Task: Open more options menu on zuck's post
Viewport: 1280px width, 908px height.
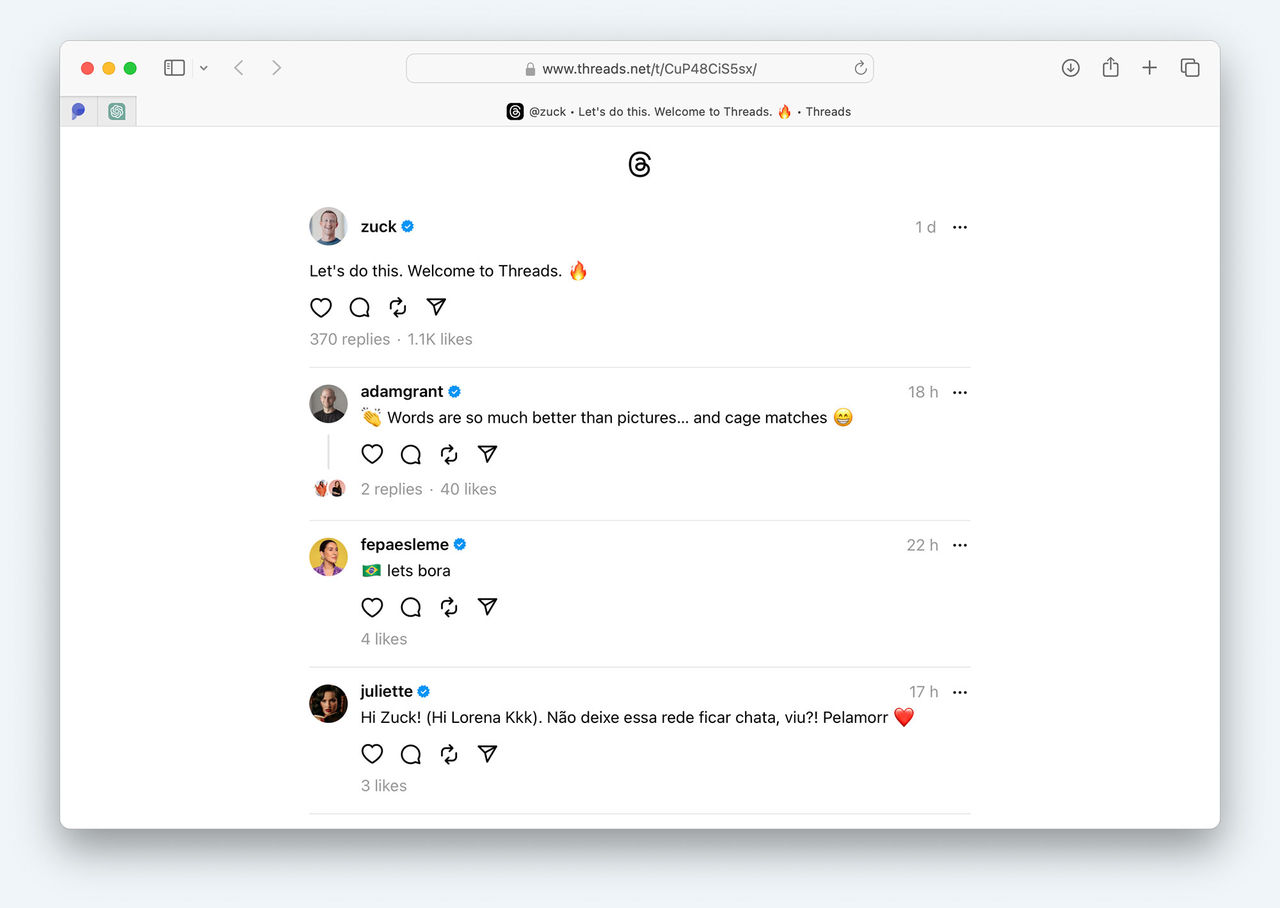Action: pyautogui.click(x=960, y=228)
